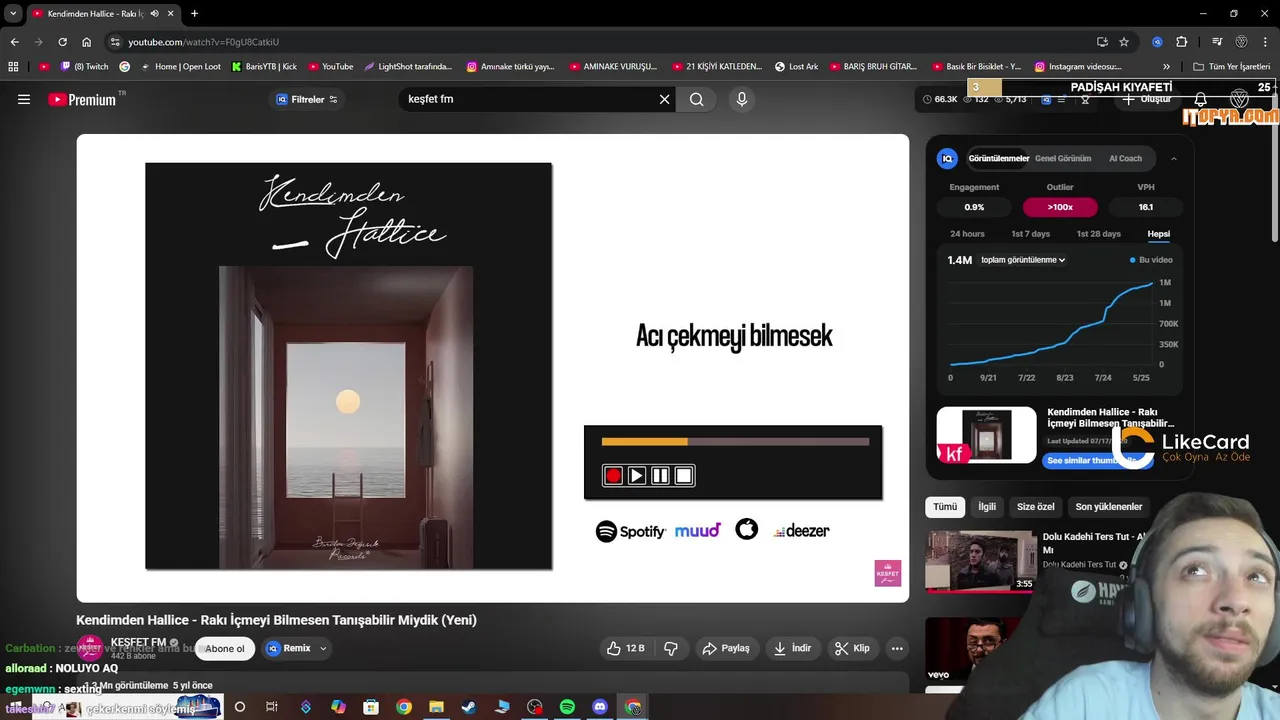The width and height of the screenshot is (1280, 720).
Task: Click the video player to pause
Action: (x=493, y=368)
